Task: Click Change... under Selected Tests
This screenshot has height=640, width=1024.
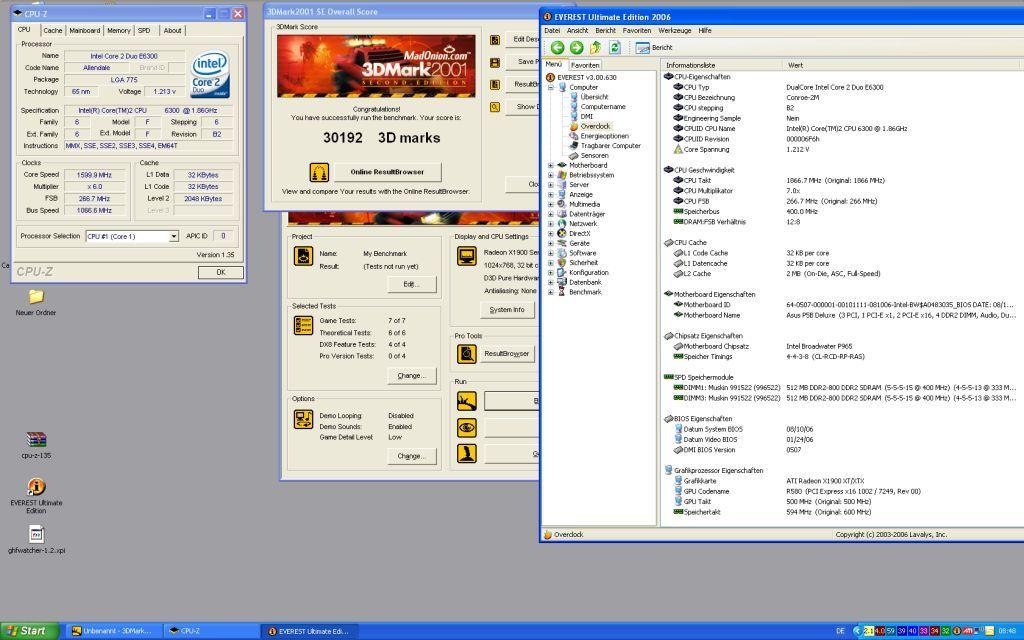Action: tap(411, 376)
